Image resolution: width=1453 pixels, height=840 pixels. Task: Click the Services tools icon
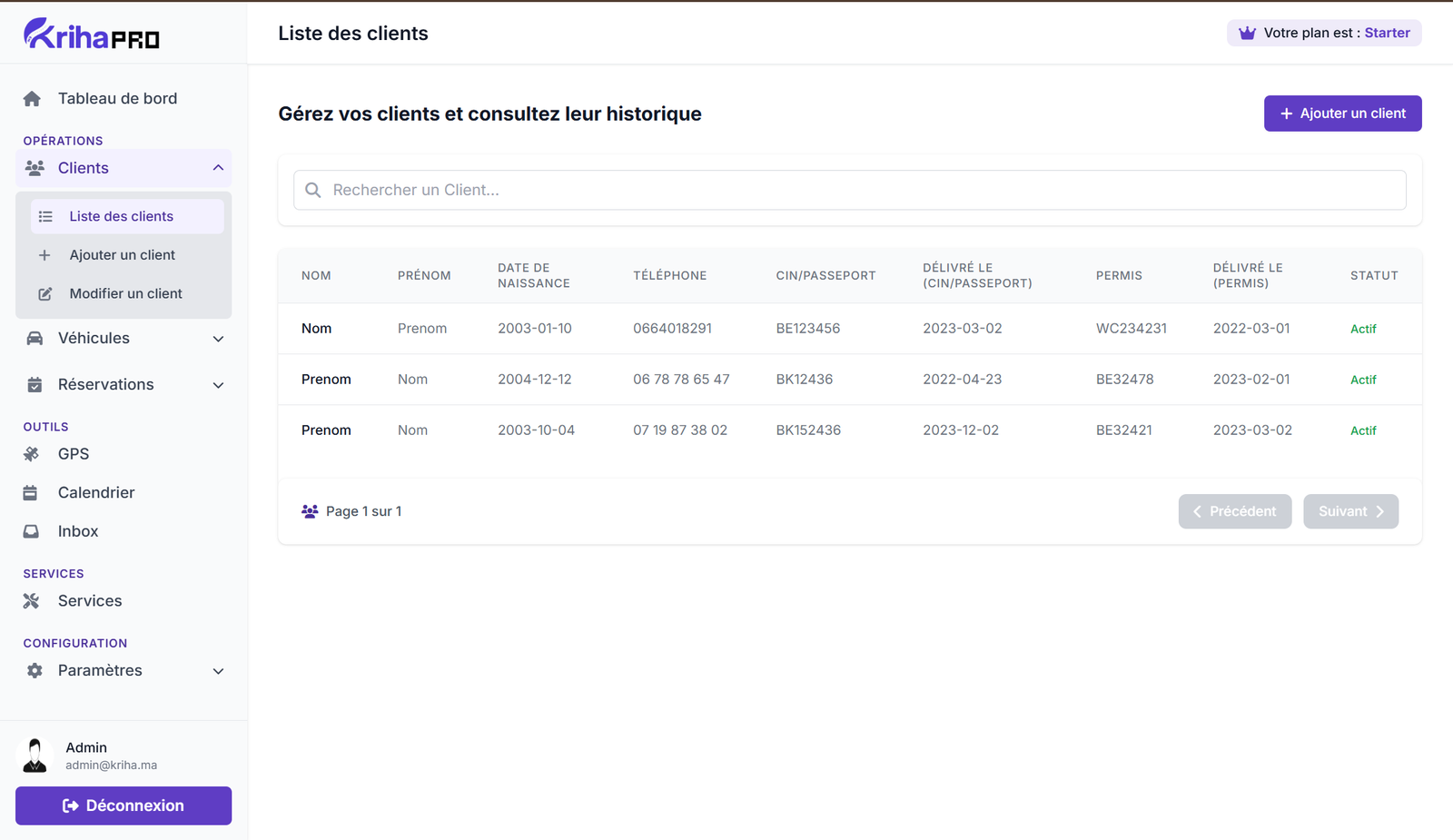pyautogui.click(x=32, y=601)
